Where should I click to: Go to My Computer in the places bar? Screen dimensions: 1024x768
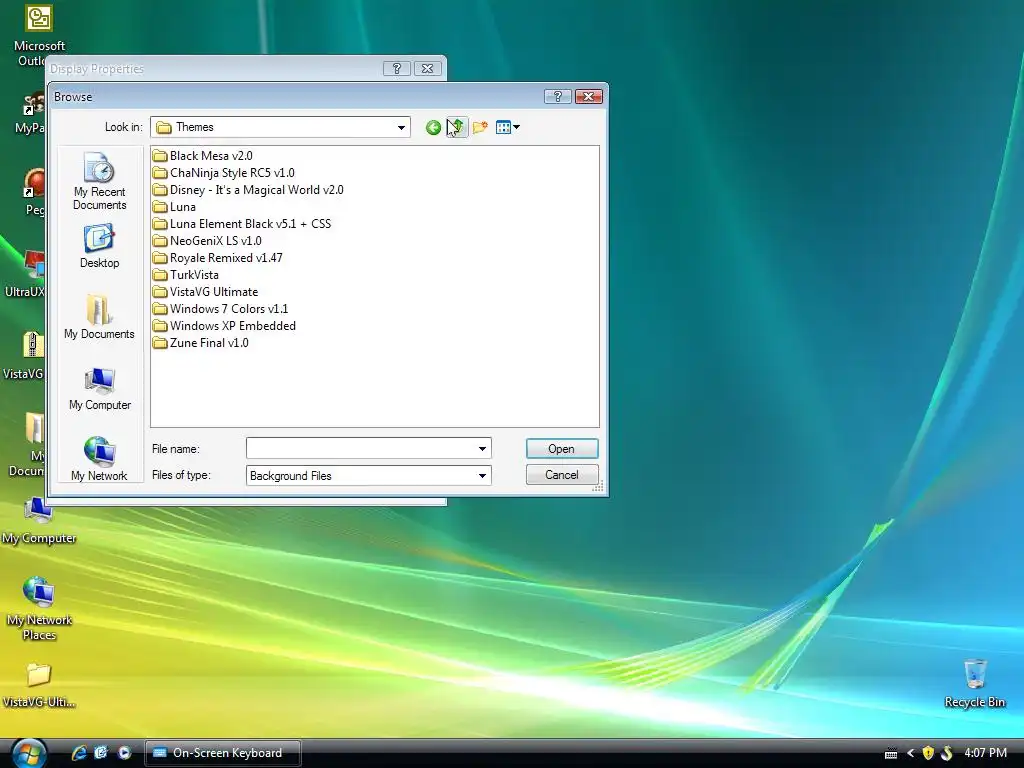point(99,389)
